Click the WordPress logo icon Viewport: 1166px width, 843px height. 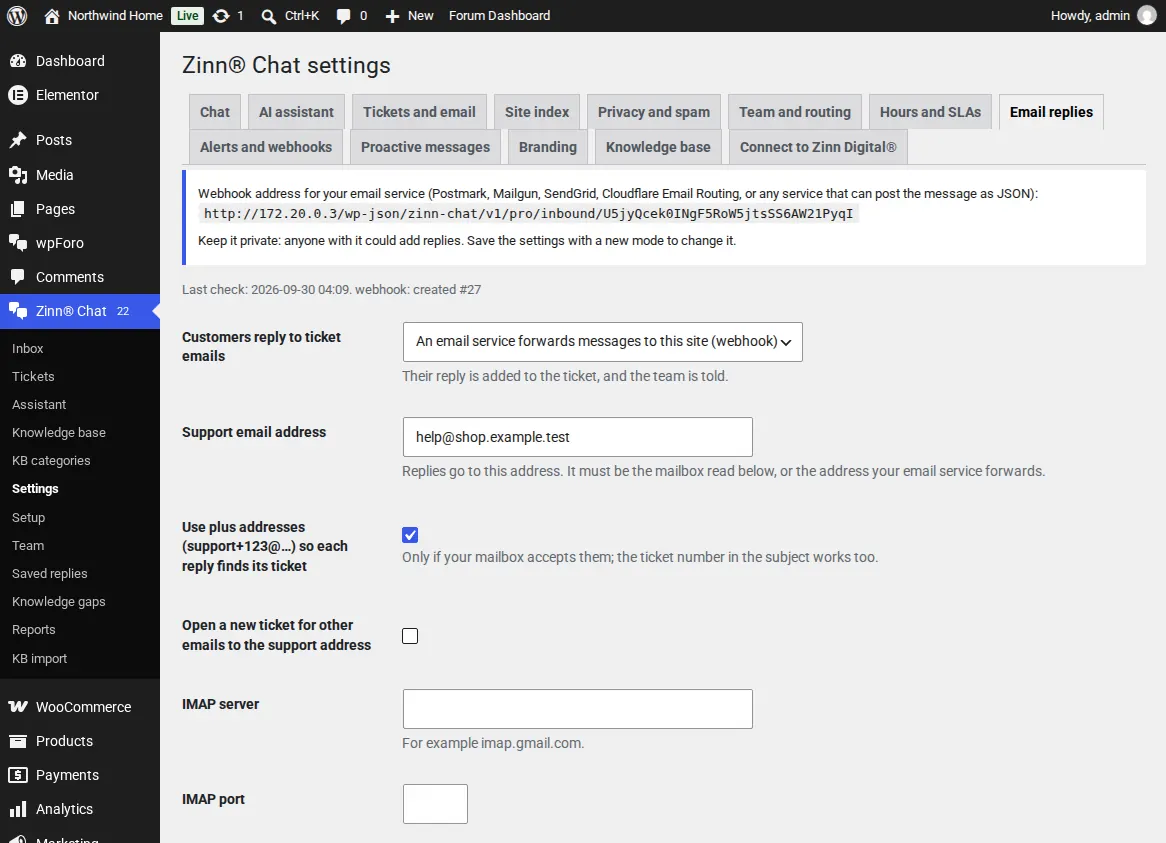(x=17, y=16)
